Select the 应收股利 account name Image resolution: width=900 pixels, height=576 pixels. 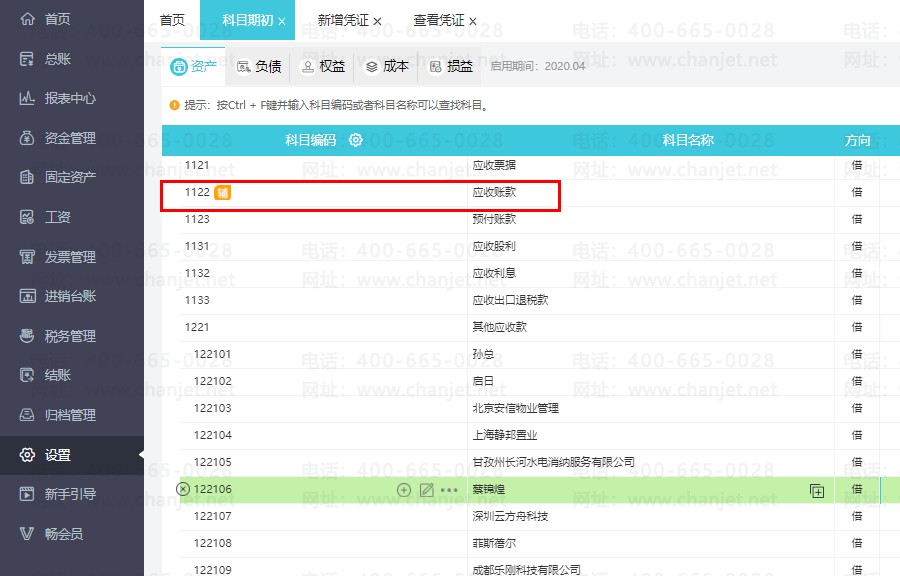pyautogui.click(x=494, y=246)
